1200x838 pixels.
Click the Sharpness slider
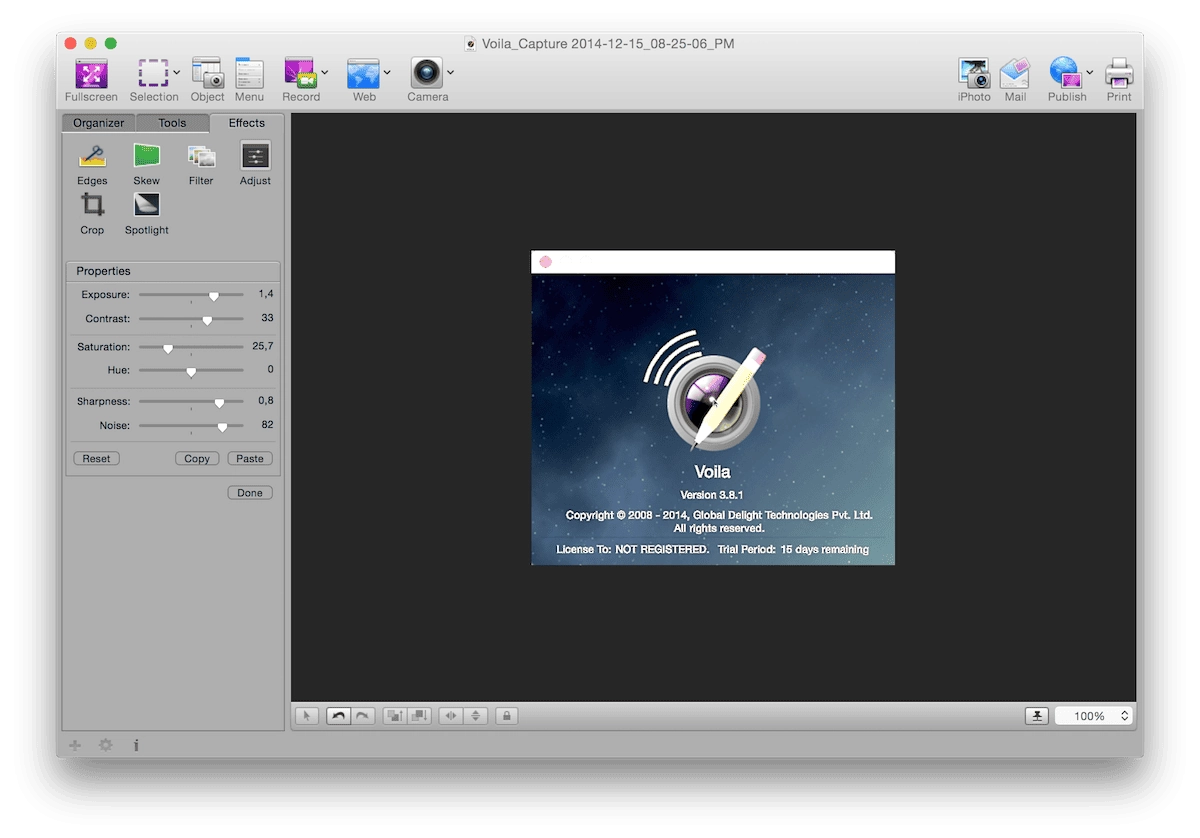[191, 401]
